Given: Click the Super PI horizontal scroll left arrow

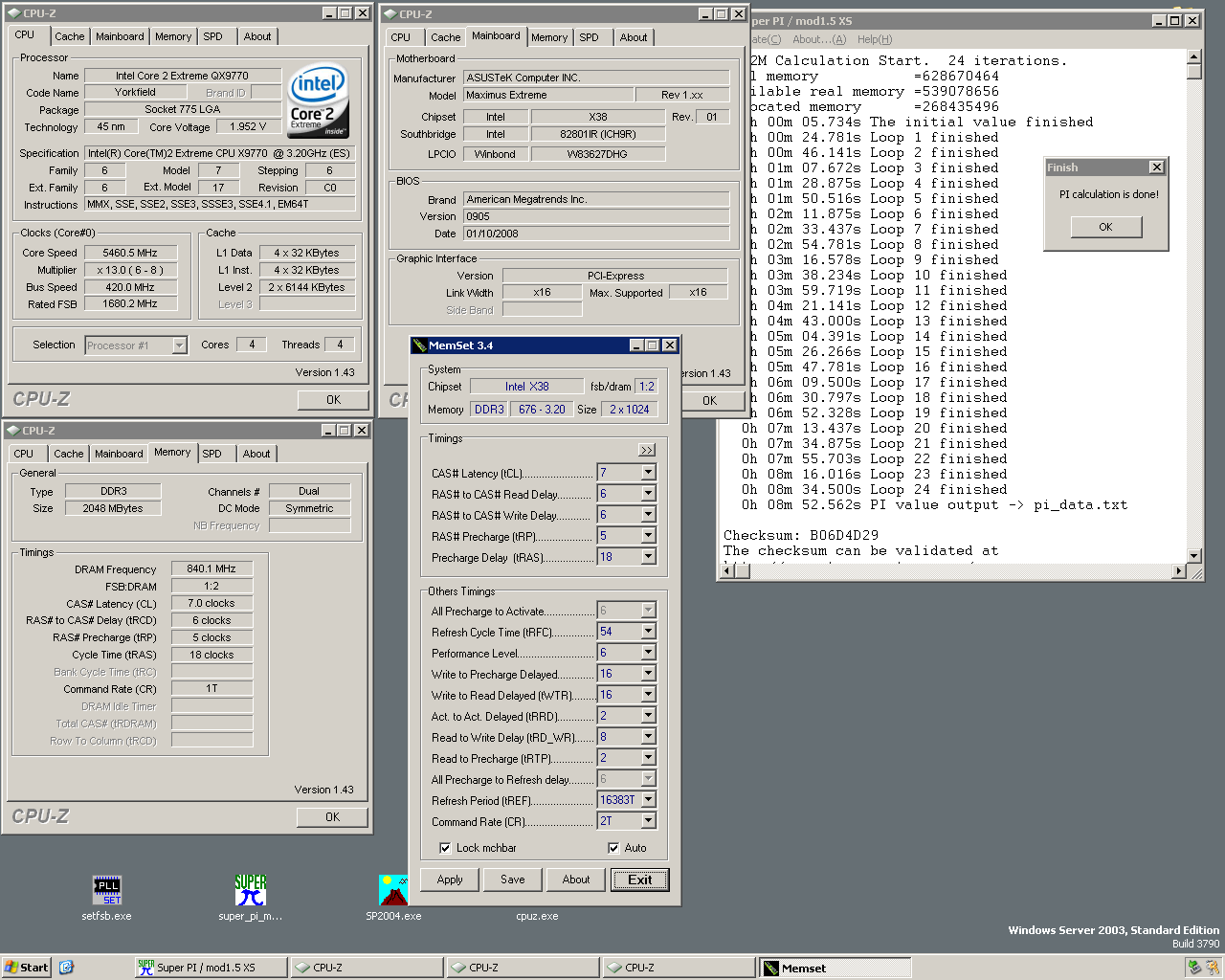Looking at the screenshot, I should tap(727, 571).
